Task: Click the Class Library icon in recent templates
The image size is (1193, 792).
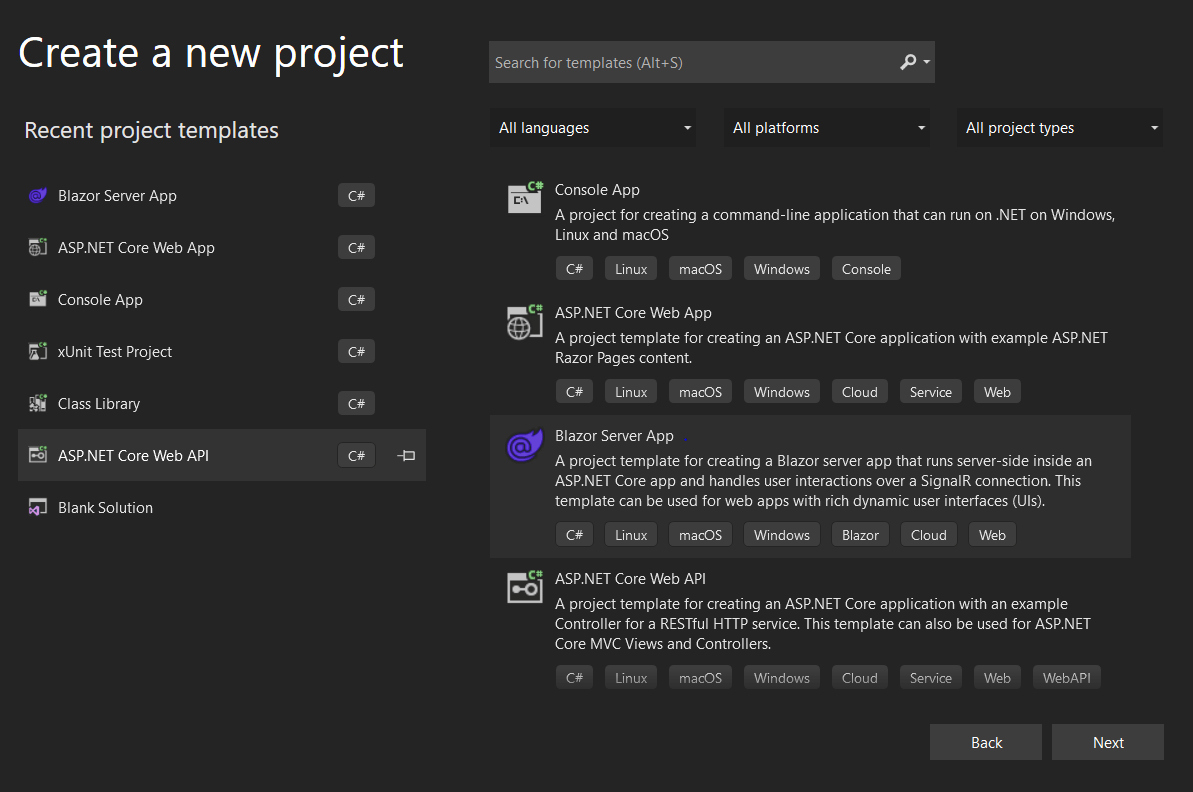Action: (x=37, y=403)
